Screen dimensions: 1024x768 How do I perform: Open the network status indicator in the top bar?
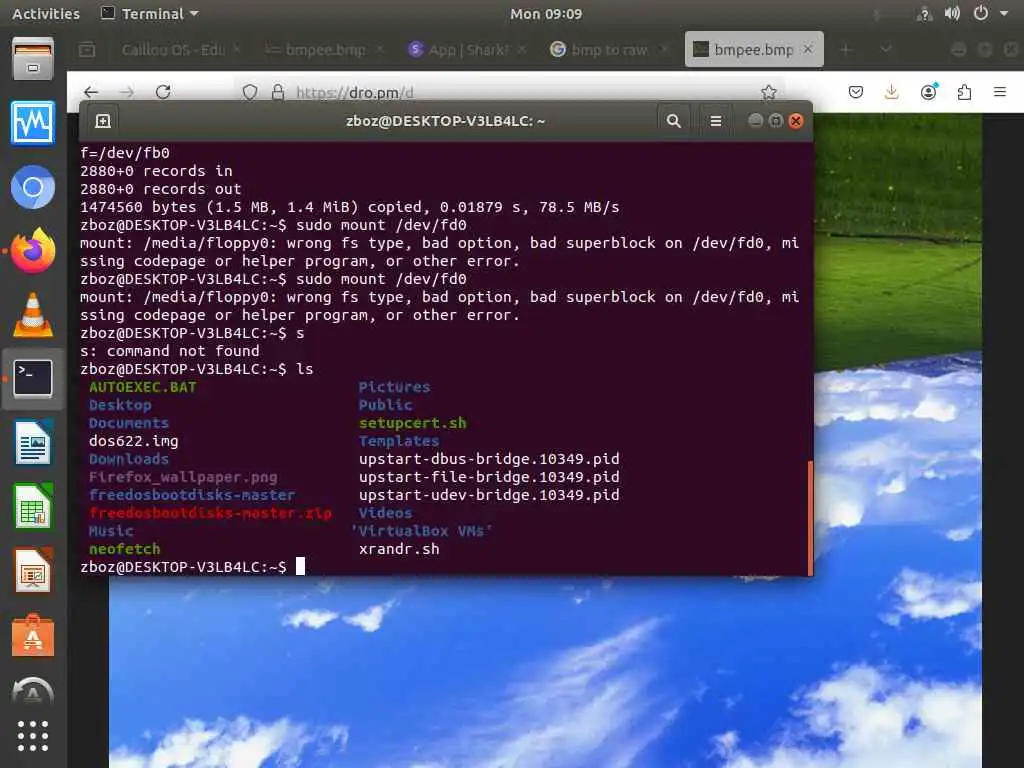pos(924,14)
